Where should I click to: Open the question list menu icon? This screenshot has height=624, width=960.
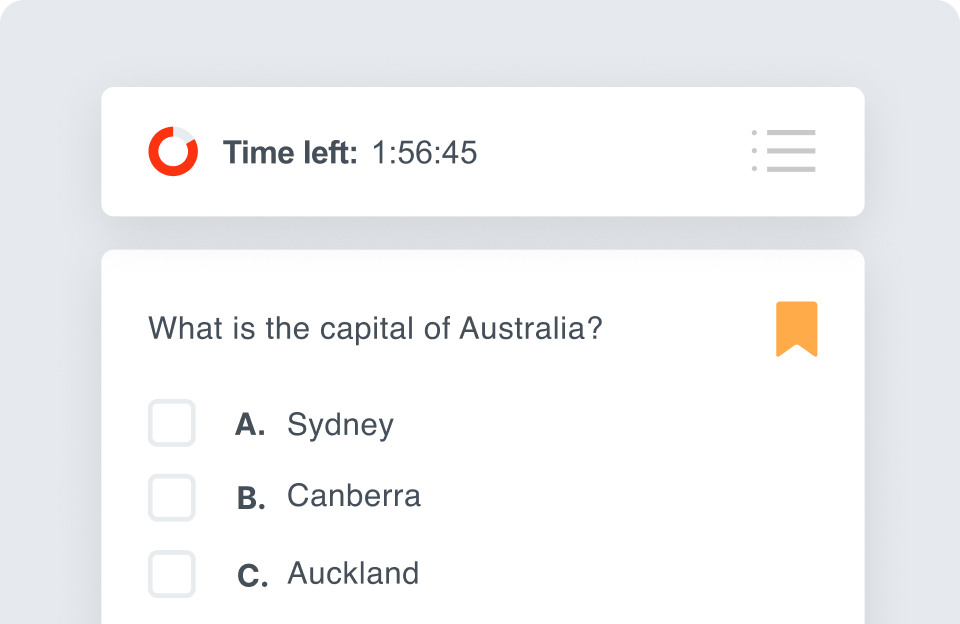click(784, 151)
